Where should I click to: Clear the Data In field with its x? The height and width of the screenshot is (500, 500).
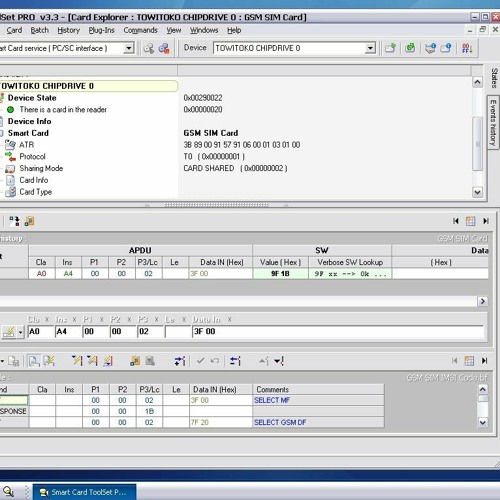point(229,320)
